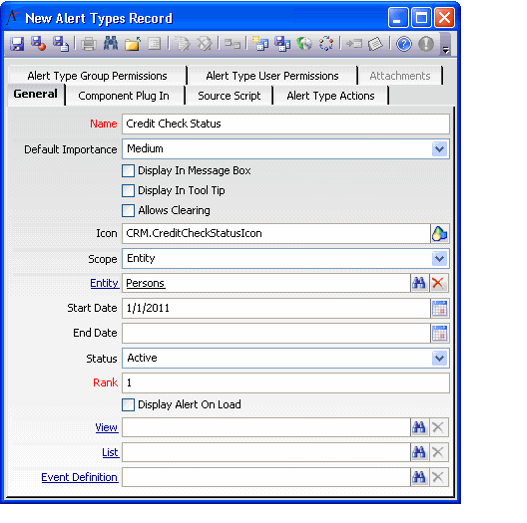Switch to Alert Type Group Permissions tab

click(97, 76)
